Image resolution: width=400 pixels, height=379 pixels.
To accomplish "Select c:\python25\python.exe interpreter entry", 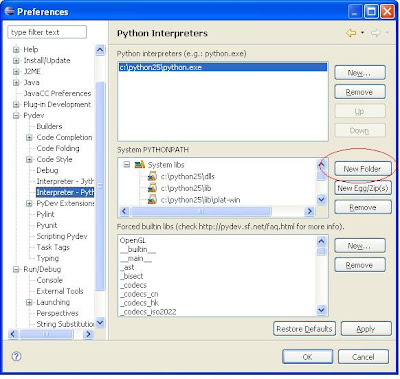I will coord(223,67).
